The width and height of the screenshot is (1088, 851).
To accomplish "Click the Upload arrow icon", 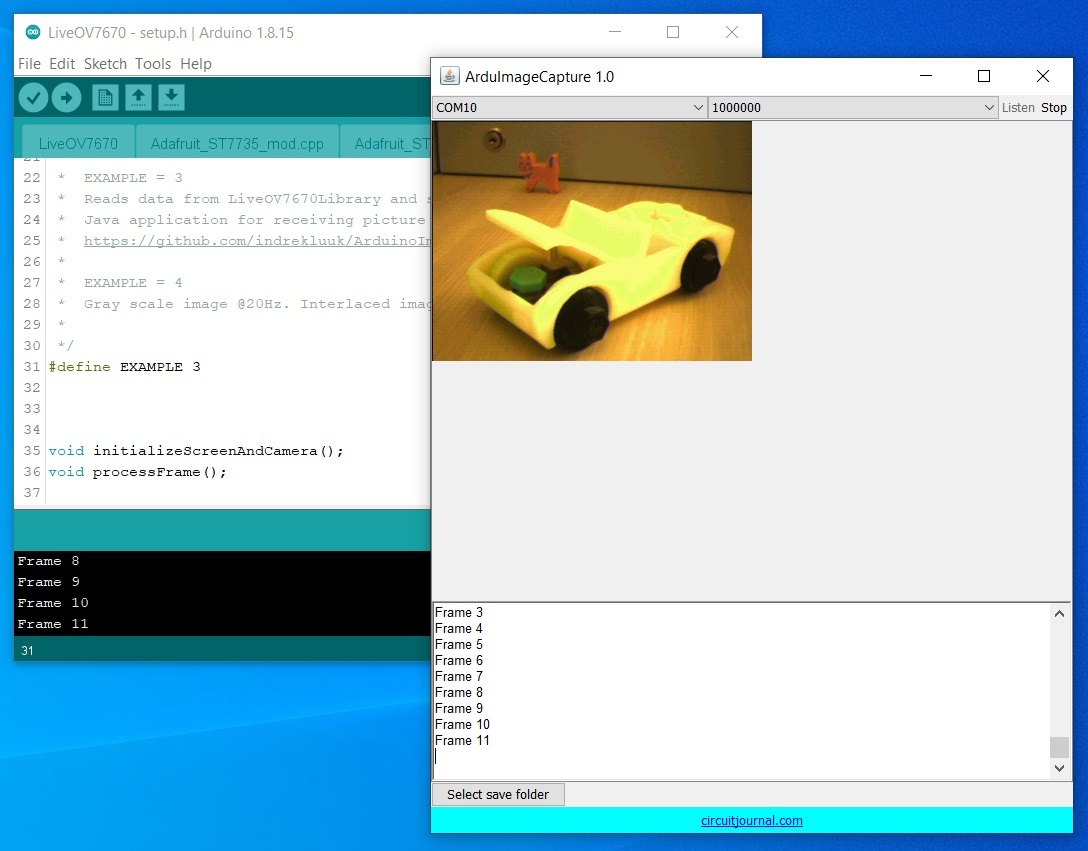I will click(x=67, y=97).
